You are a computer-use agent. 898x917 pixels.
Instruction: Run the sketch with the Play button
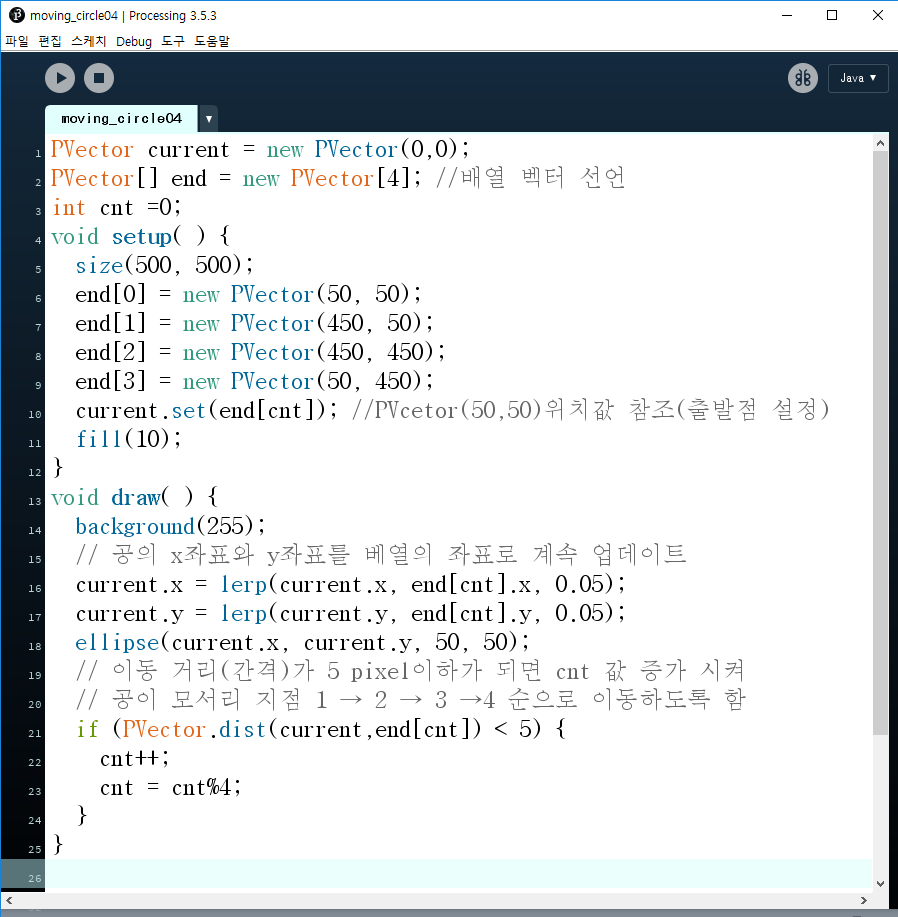coord(60,78)
